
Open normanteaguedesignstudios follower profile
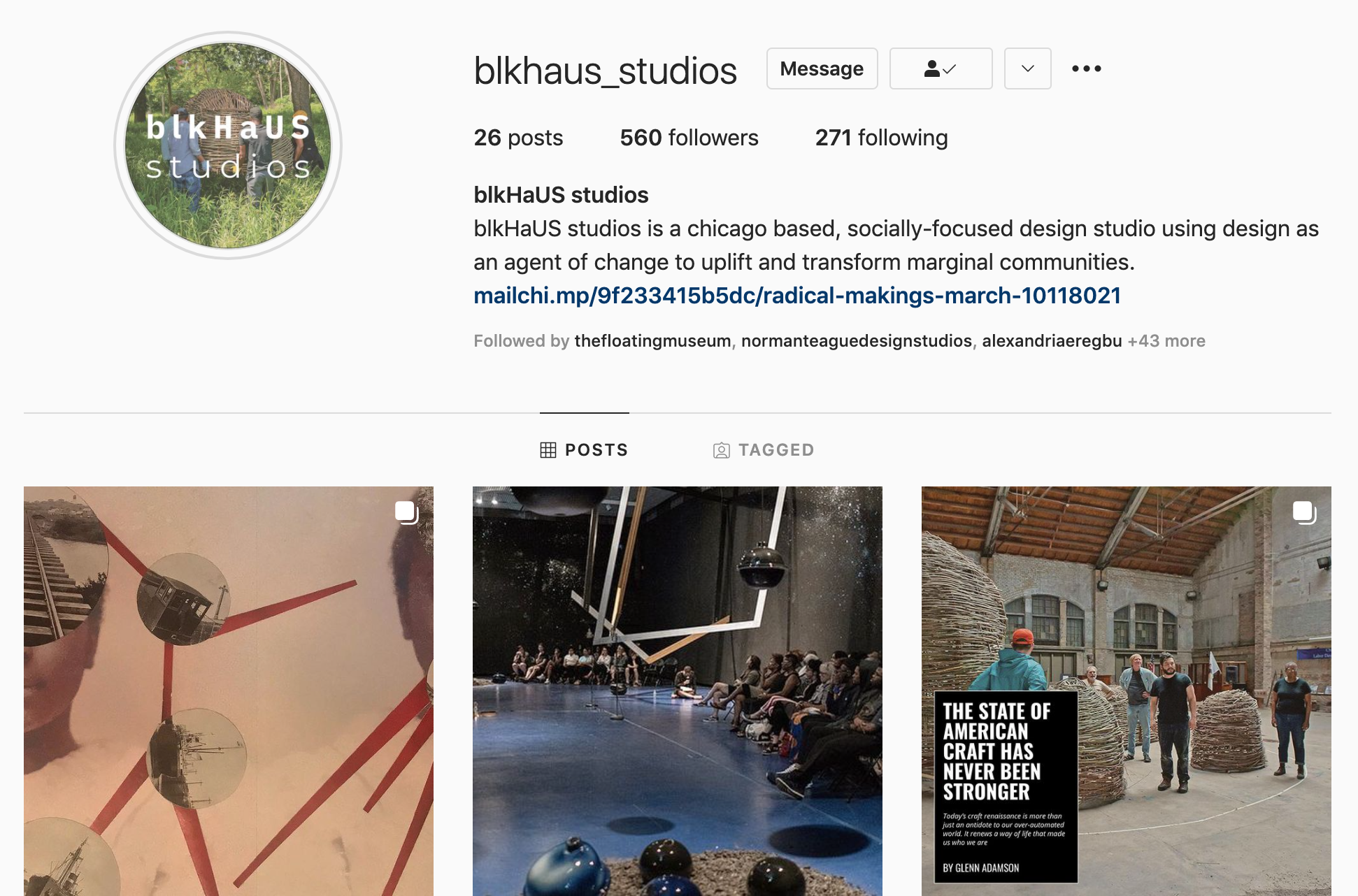(x=856, y=341)
